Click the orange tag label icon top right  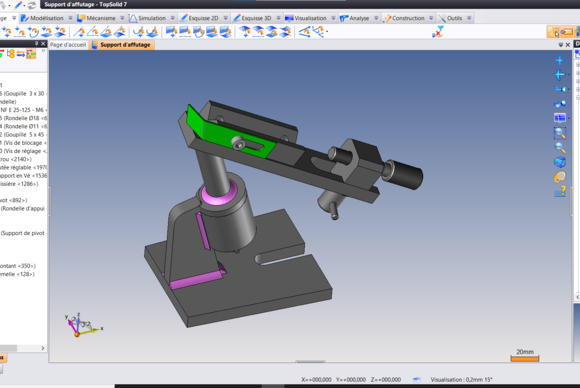point(566,32)
